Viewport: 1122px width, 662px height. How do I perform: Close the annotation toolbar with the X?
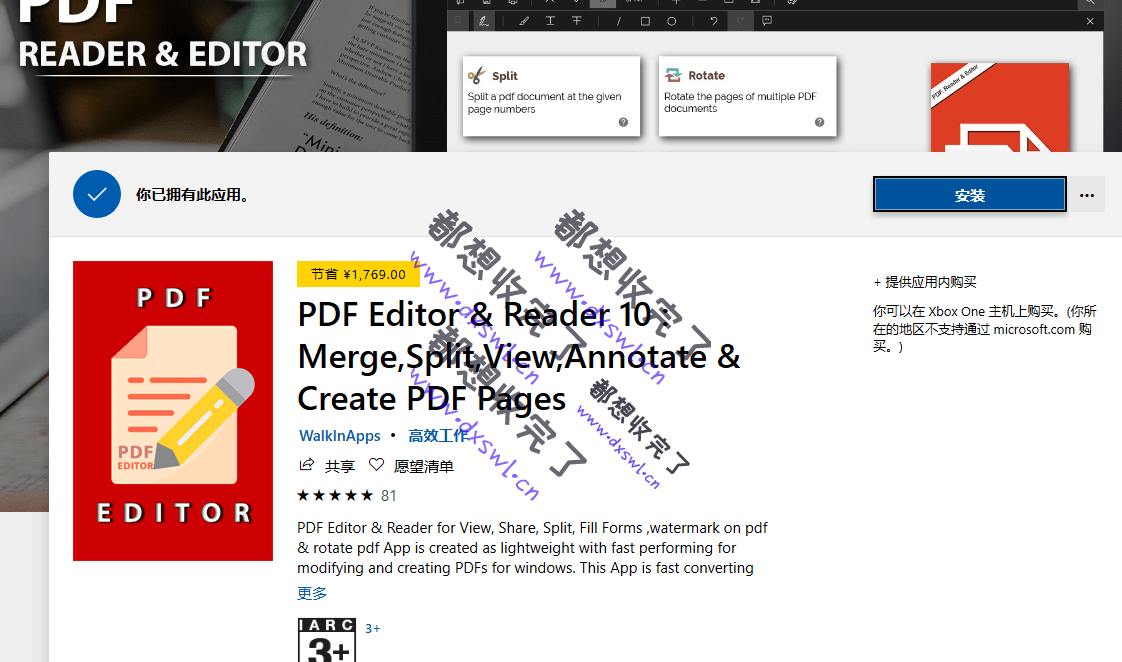[1090, 21]
